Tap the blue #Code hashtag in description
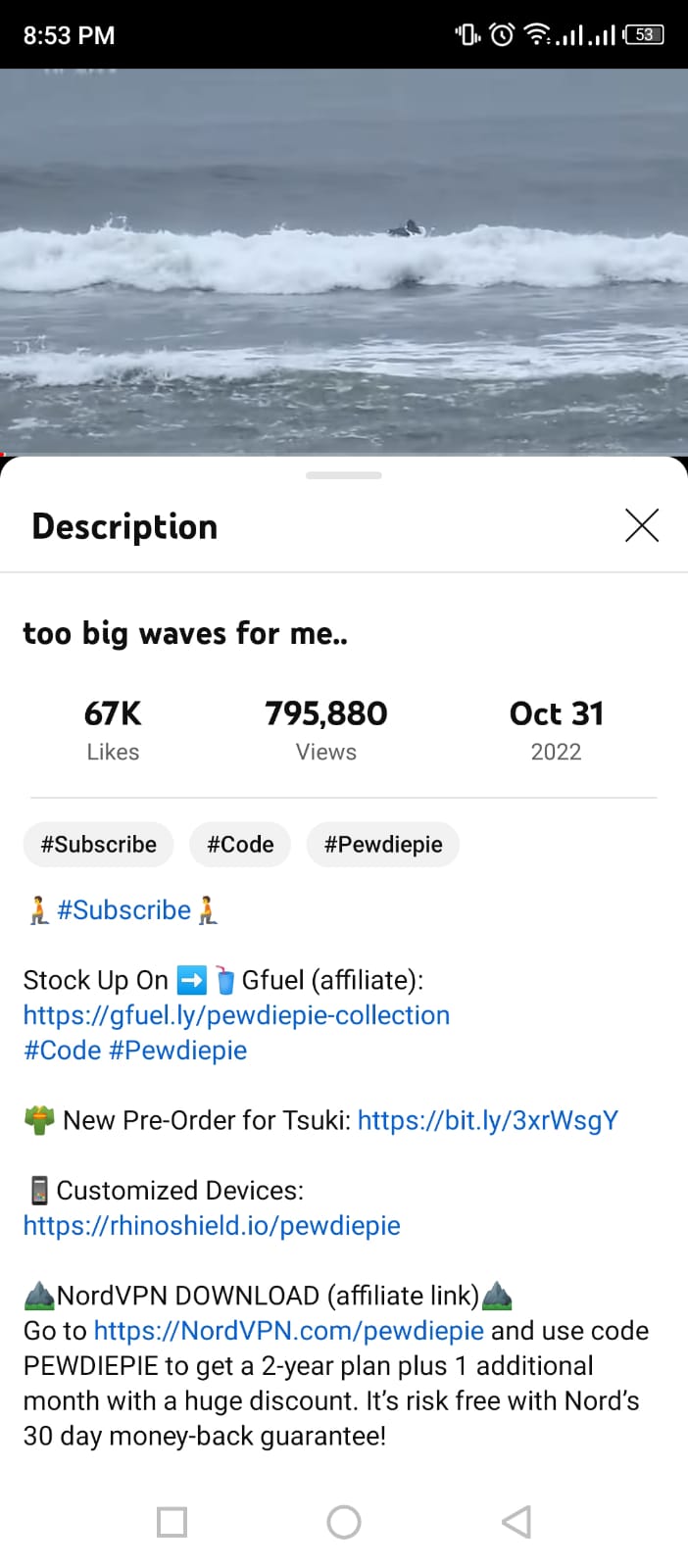This screenshot has height=1568, width=688. (x=62, y=1051)
